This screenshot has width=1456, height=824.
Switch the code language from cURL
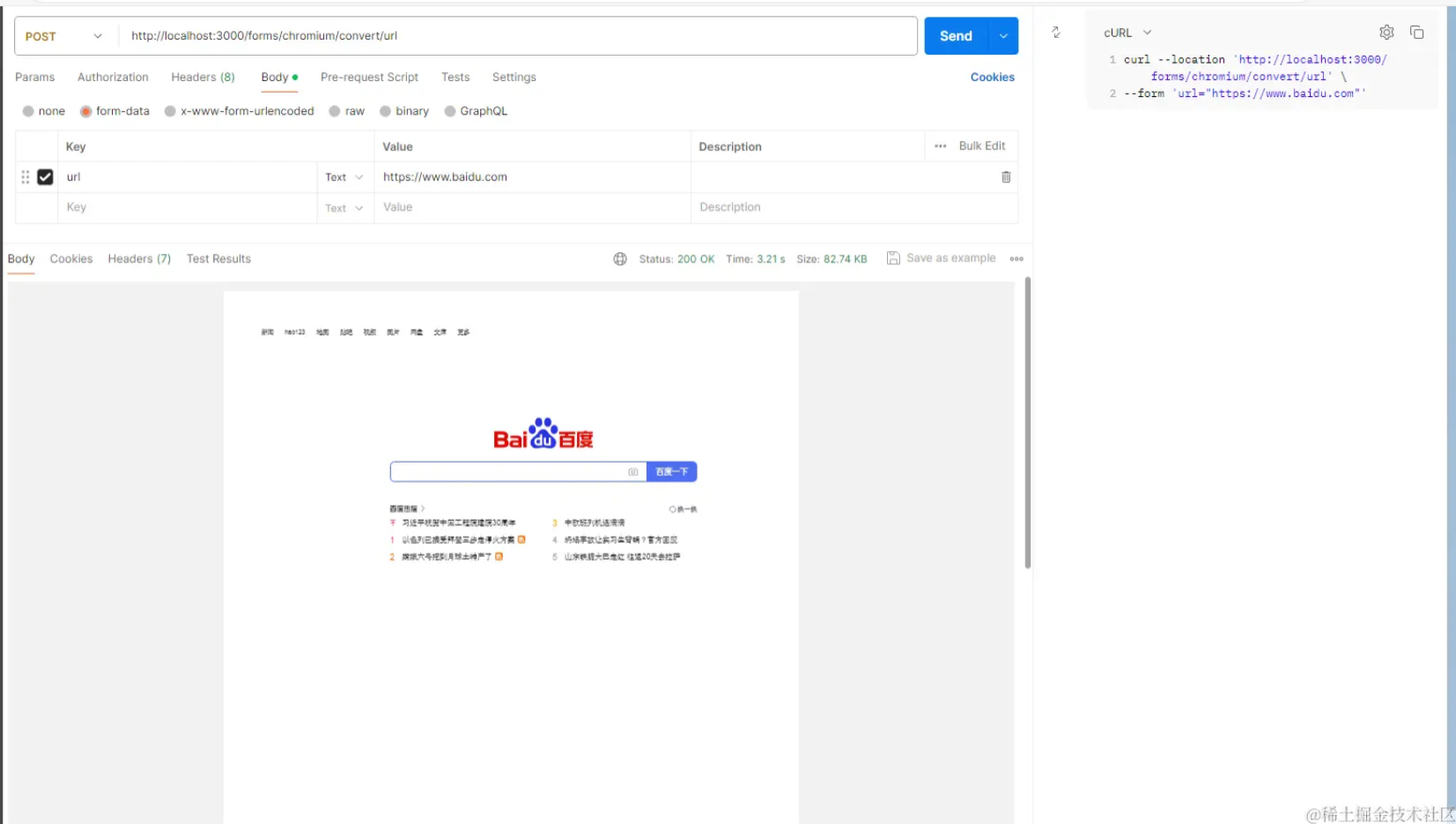(1127, 33)
